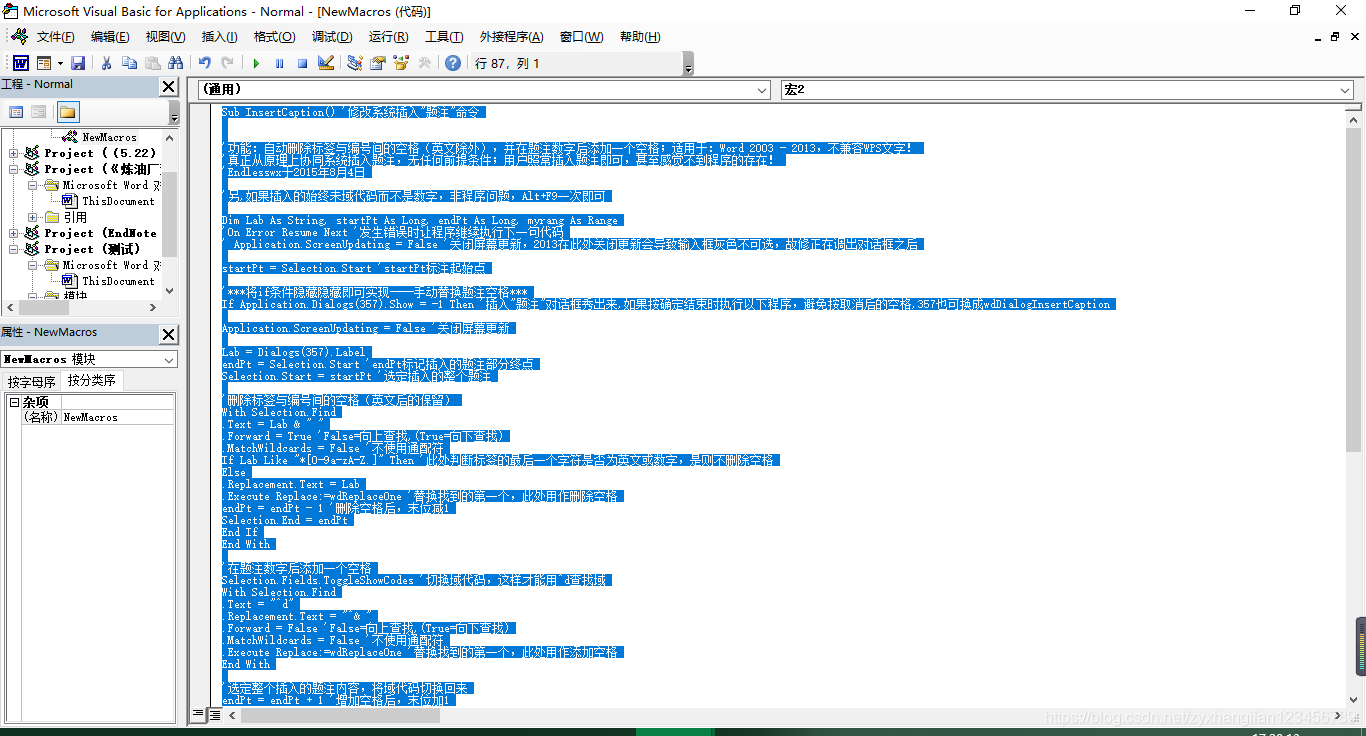The height and width of the screenshot is (736, 1366).
Task: Click the code window horizontal scrollbar
Action: pos(783,715)
